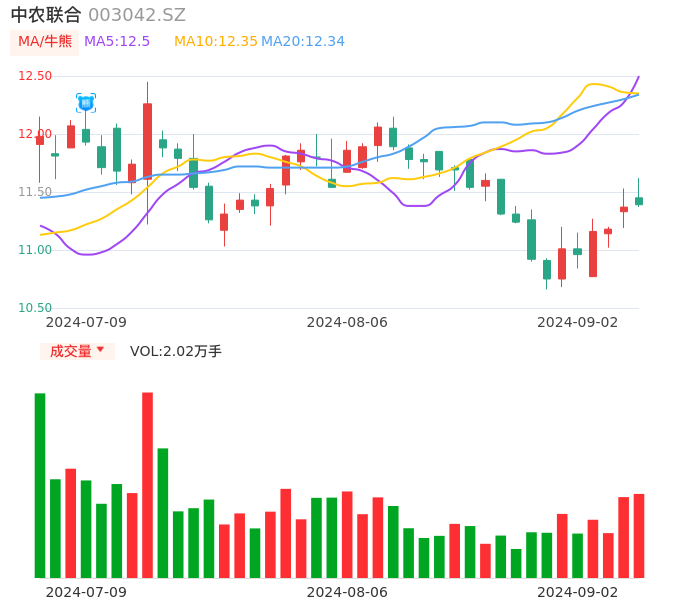The height and width of the screenshot is (606, 686).
Task: Click the last red volume bar on the right
Action: (x=638, y=535)
